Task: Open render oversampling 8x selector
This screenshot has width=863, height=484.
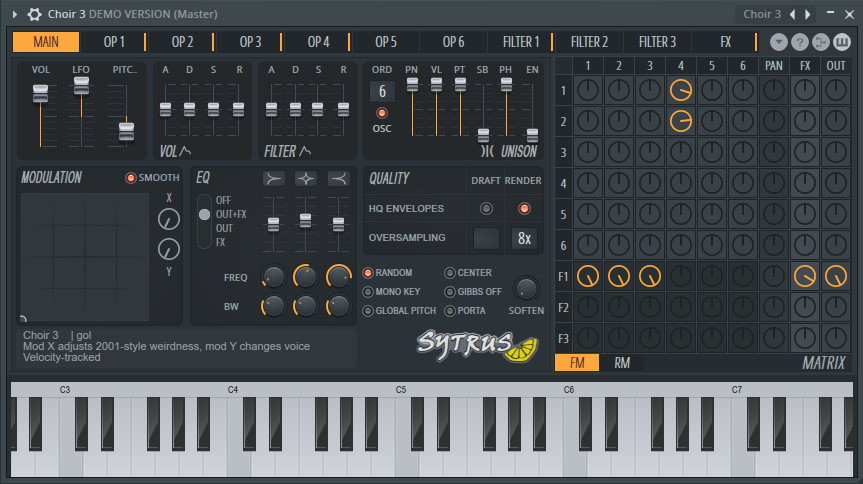Action: [524, 238]
